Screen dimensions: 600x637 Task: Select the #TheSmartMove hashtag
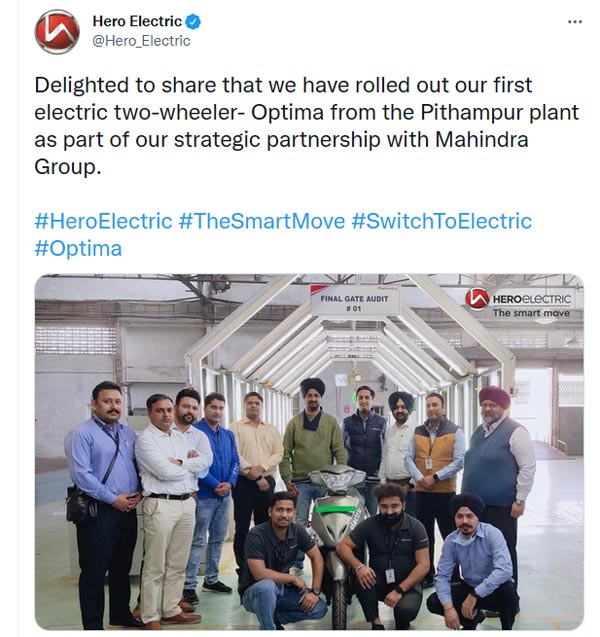coord(262,221)
